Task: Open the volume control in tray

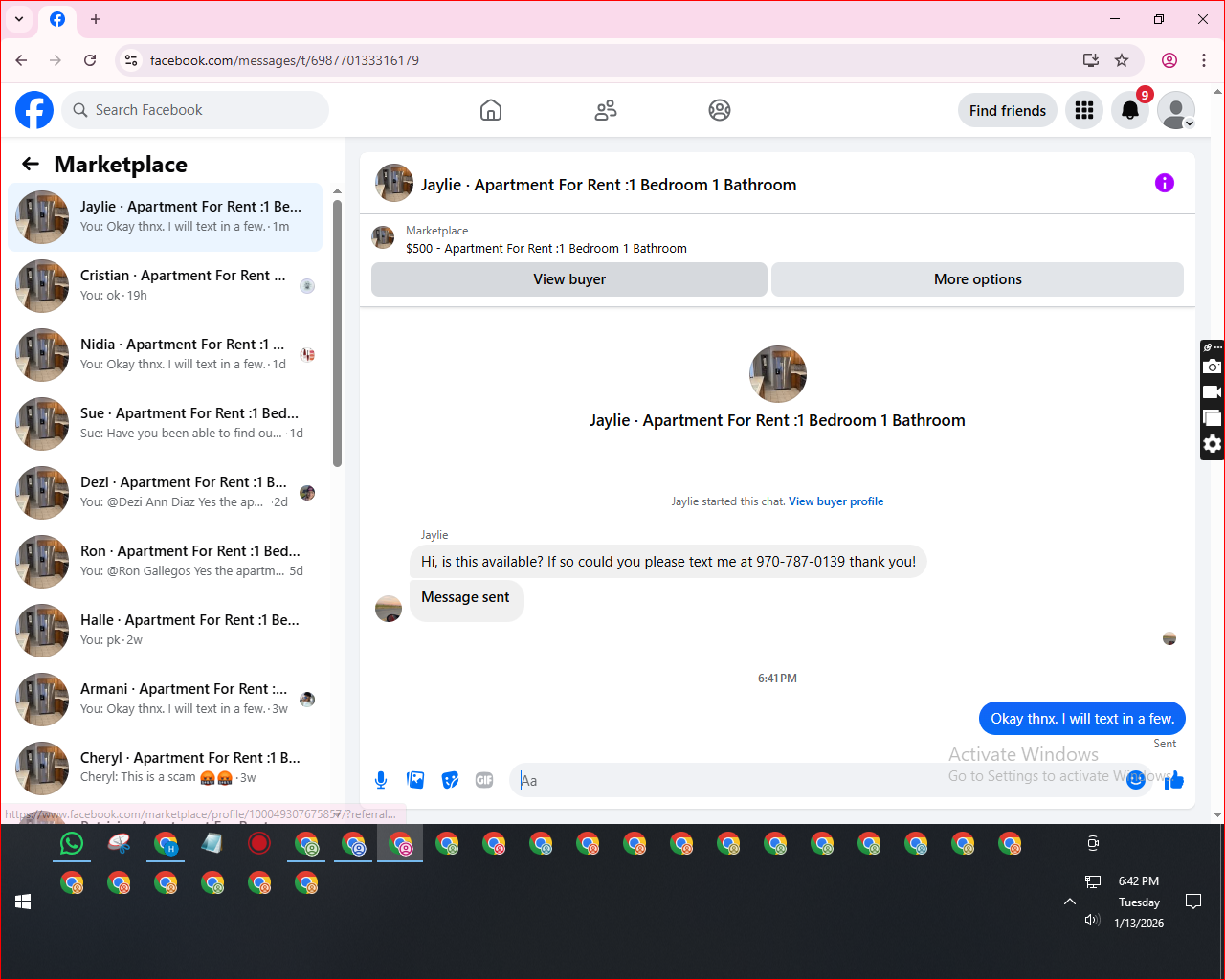Action: pyautogui.click(x=1092, y=920)
